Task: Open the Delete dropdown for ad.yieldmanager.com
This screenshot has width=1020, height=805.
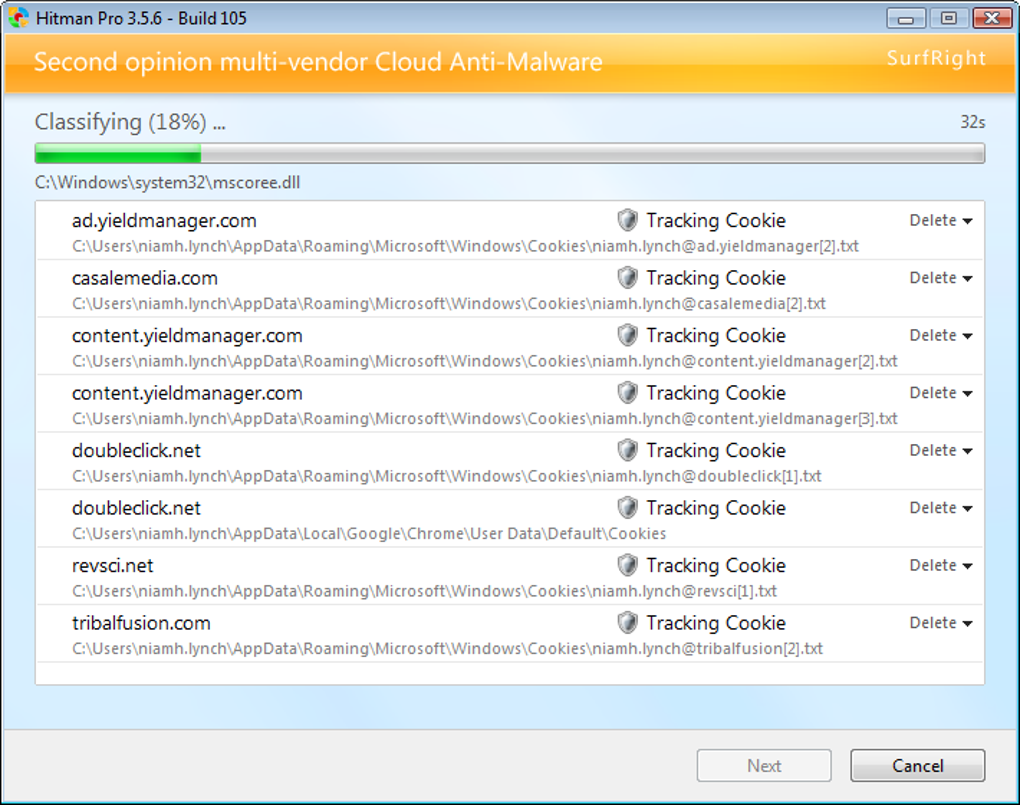Action: [941, 221]
